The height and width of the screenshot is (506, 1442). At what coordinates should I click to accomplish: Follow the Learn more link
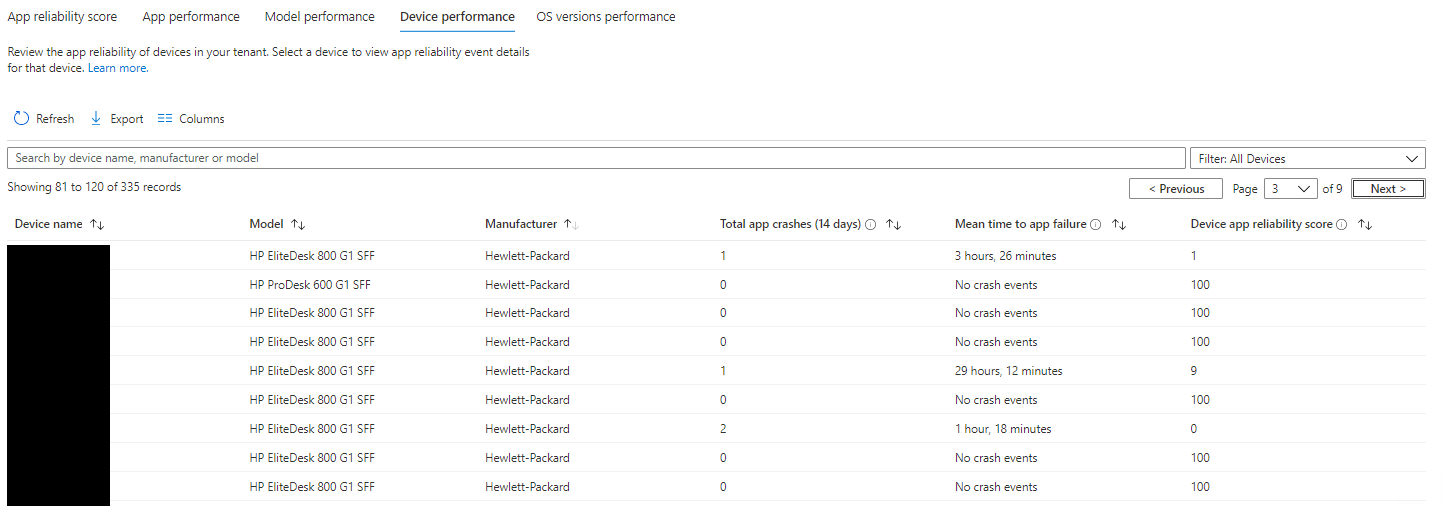(117, 68)
